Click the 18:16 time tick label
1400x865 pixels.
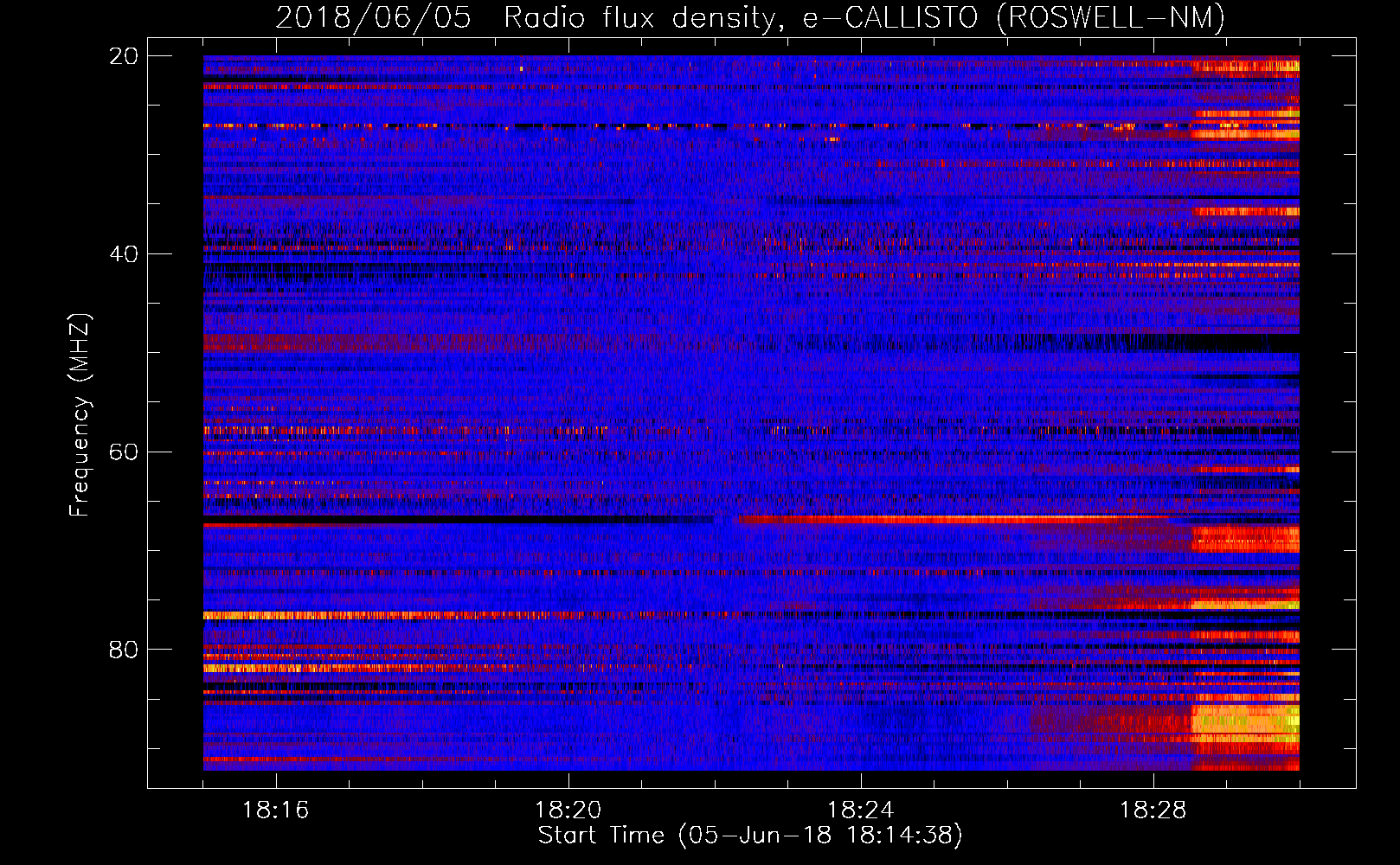tap(275, 810)
